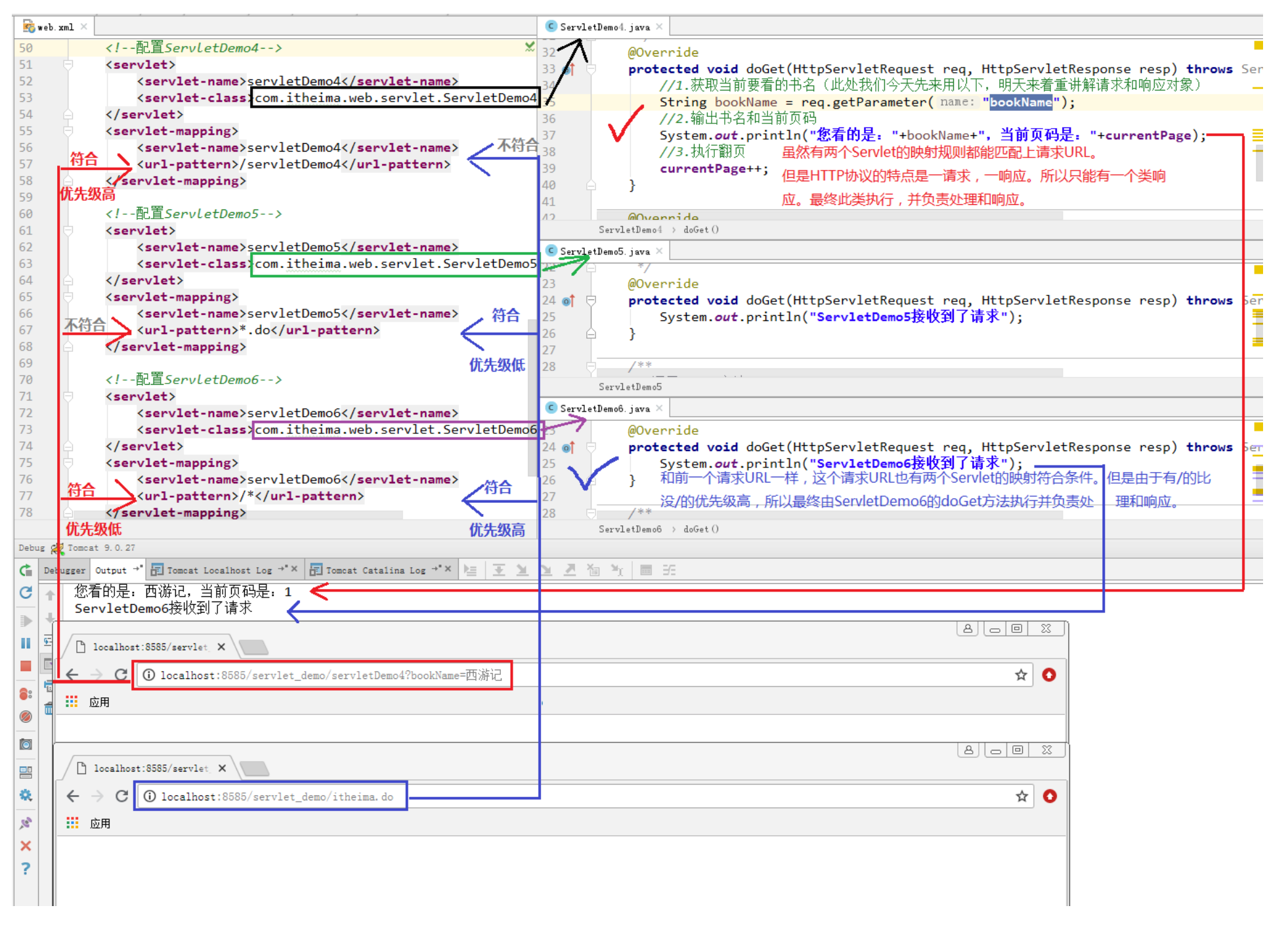Click the blue help question mark icon

click(26, 869)
